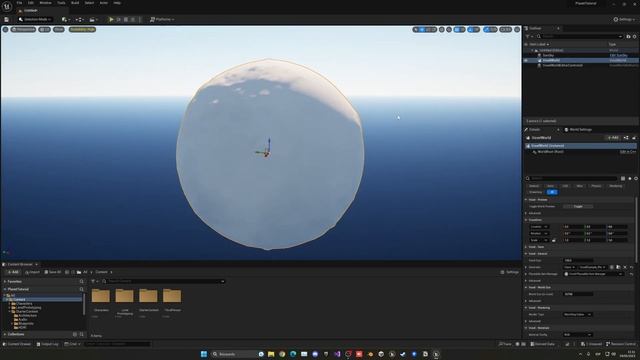Click the stop simulation button in toolbar
Viewport: 640px width, 360px height.
pos(126,19)
